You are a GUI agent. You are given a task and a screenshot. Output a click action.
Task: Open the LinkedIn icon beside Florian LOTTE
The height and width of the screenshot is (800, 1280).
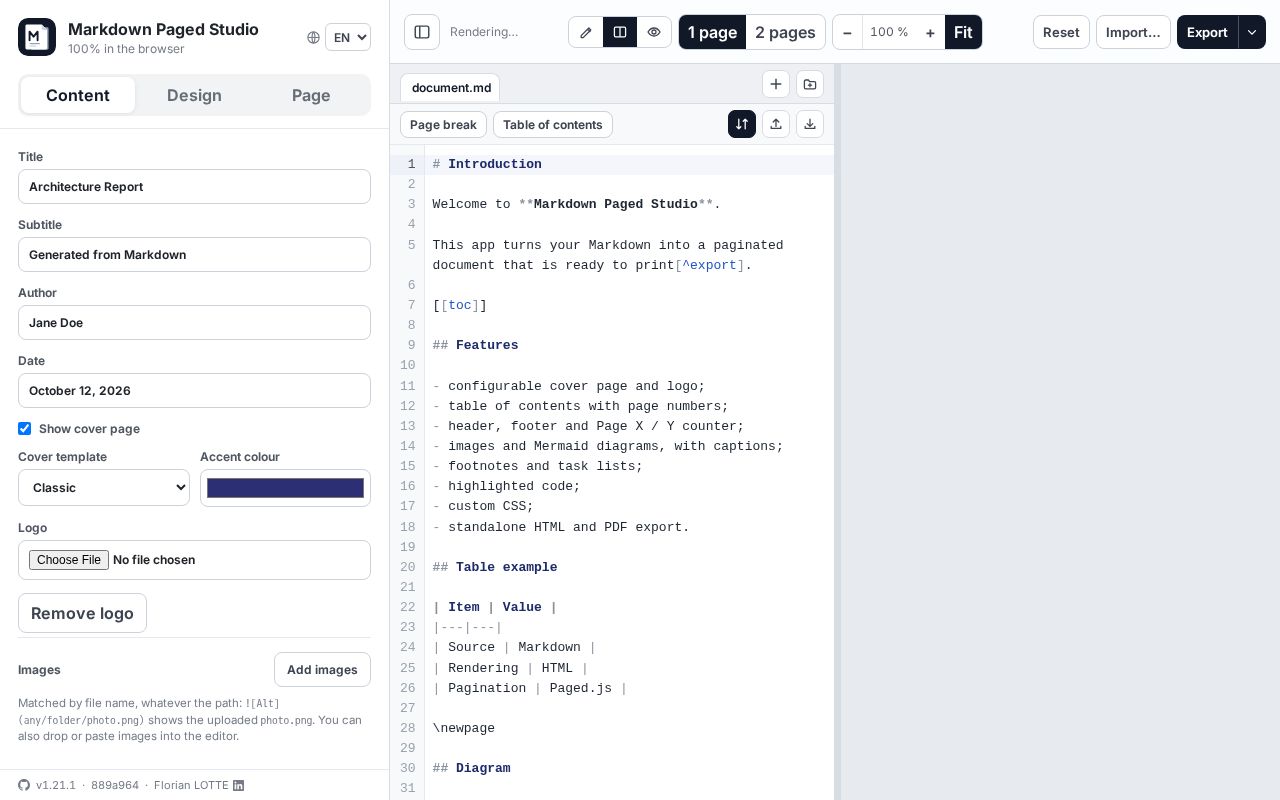tap(238, 785)
